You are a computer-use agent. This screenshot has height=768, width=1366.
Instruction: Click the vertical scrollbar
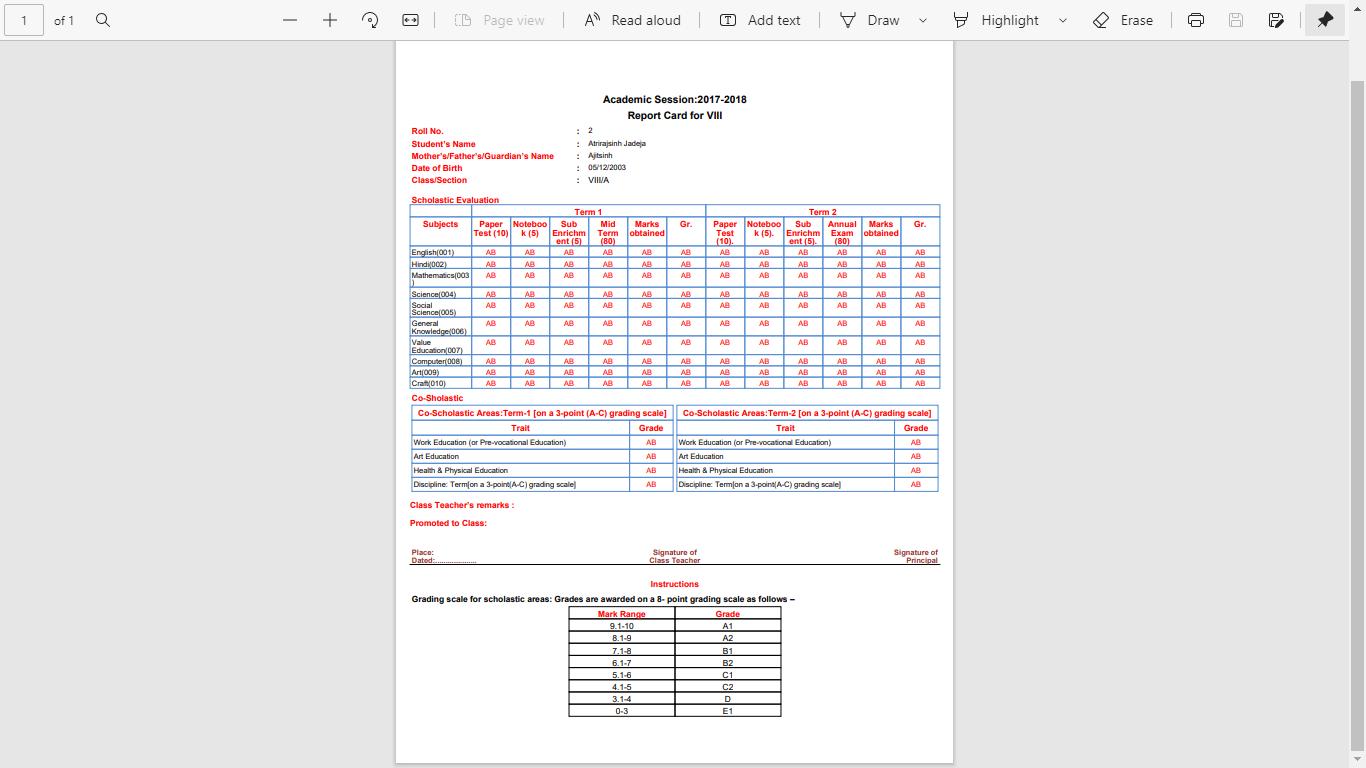[x=1357, y=400]
